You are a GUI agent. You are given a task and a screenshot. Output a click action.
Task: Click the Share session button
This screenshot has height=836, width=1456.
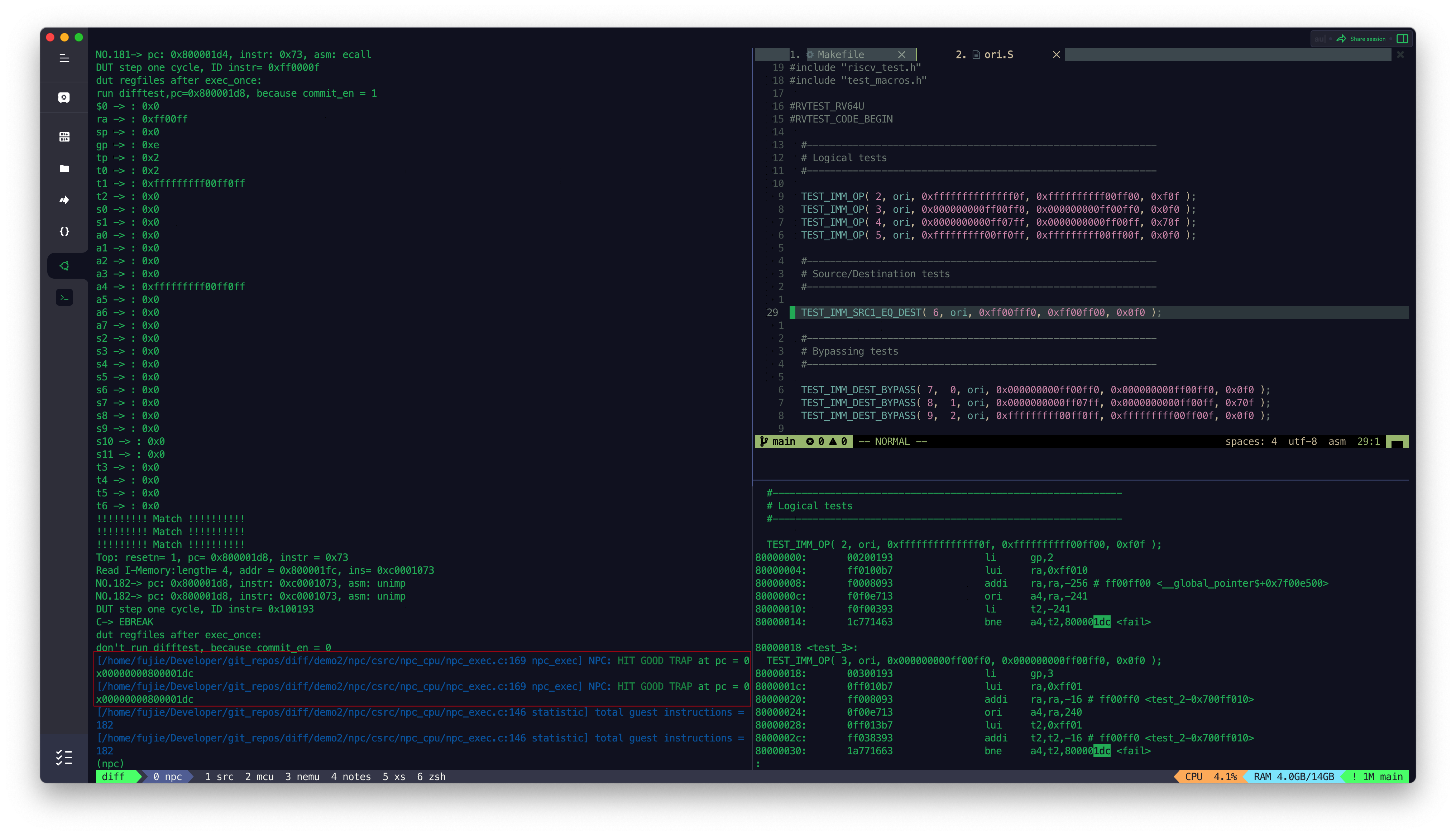pyautogui.click(x=1361, y=38)
